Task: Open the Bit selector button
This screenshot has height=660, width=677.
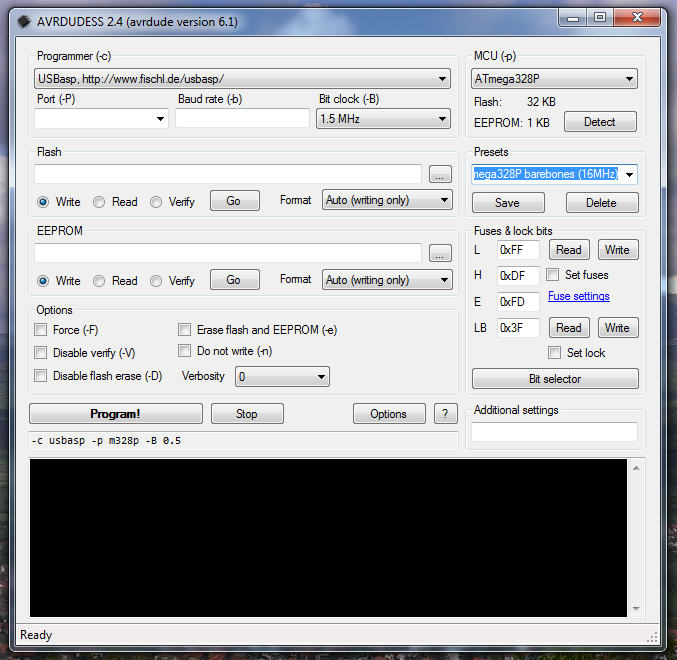Action: [x=555, y=379]
